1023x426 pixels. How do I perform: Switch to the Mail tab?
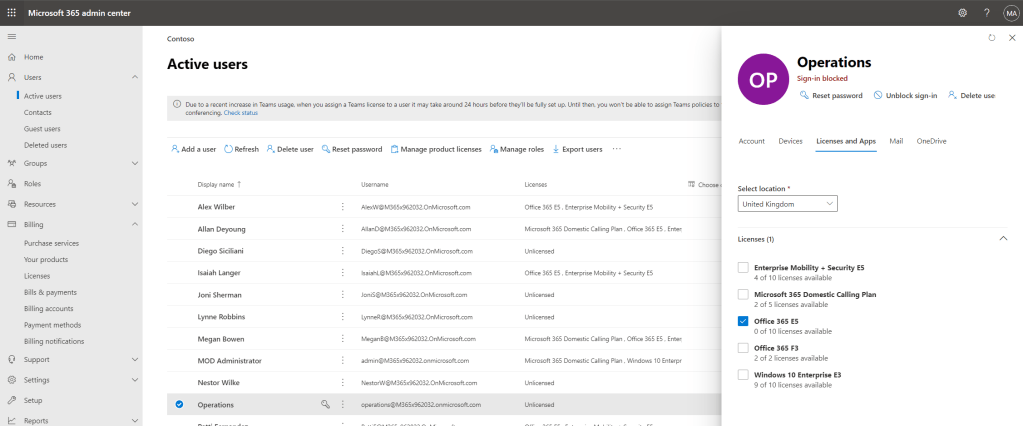click(896, 141)
